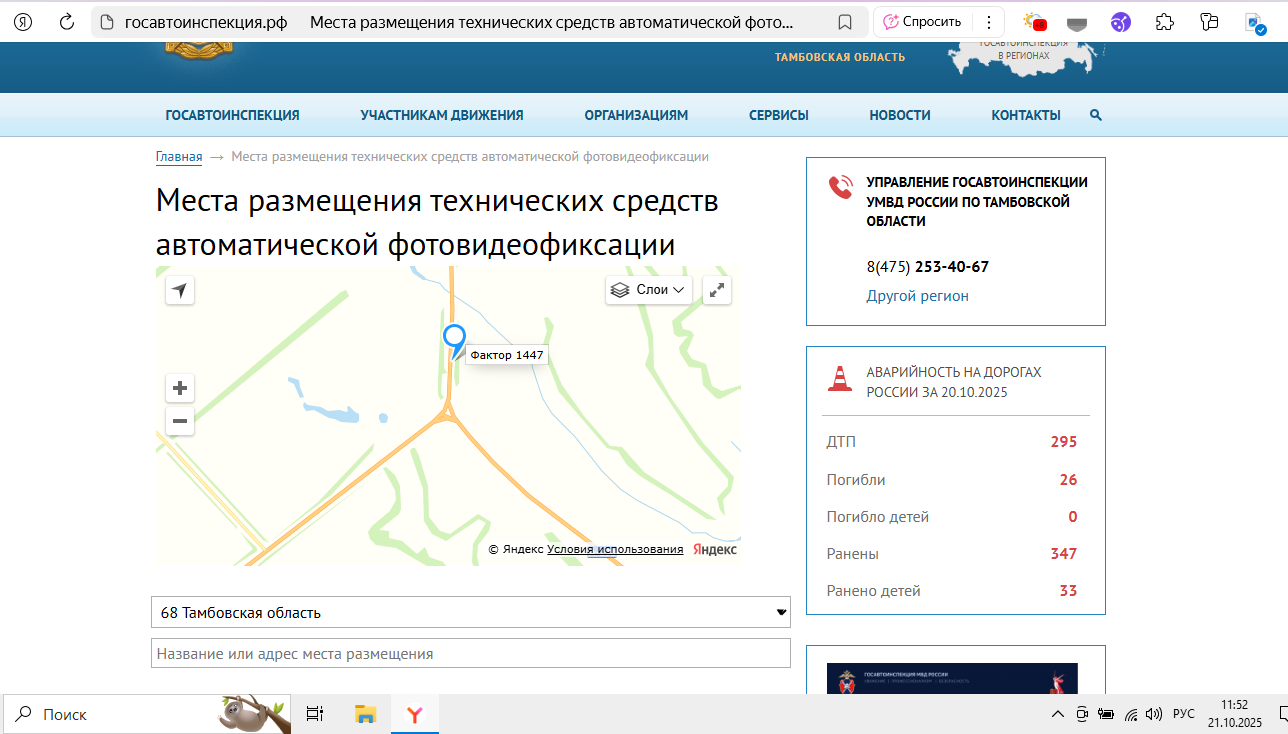Reload the page with the refresh icon
Screen dimensions: 1288x734
[x=67, y=22]
